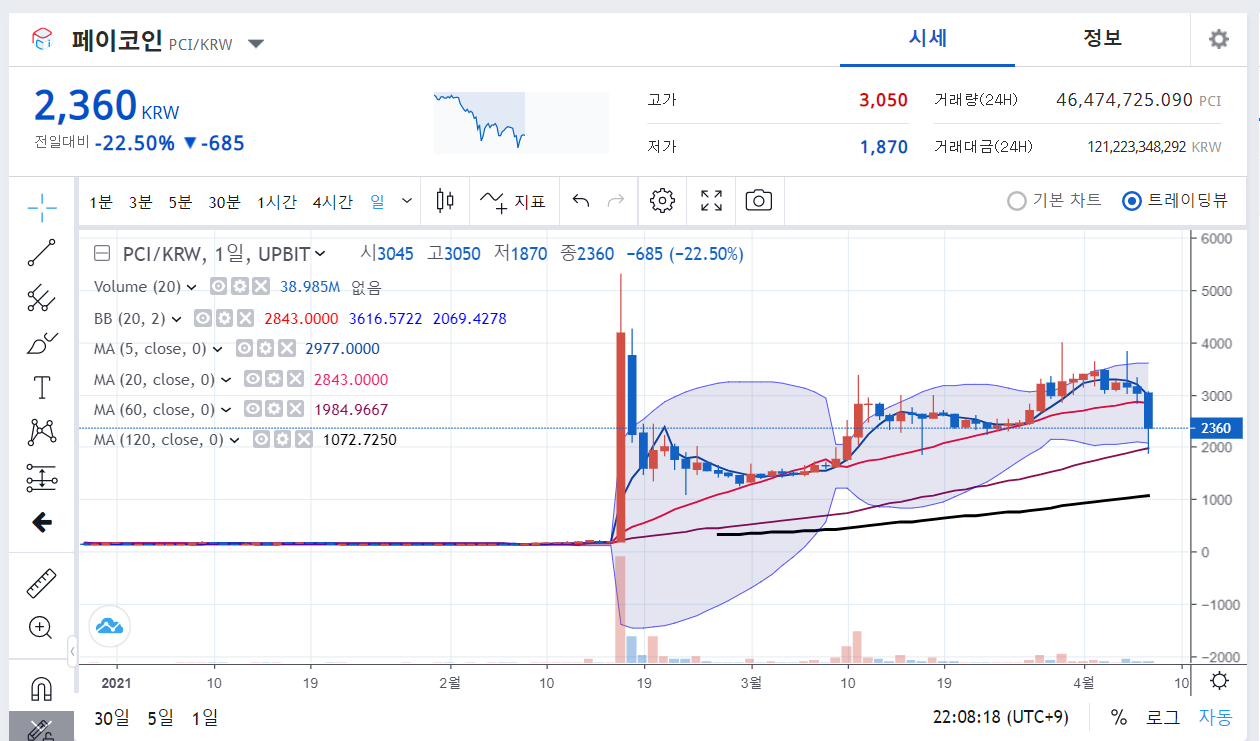Screen dimensions: 1260x741
Task: Click the cloud publish icon on chart
Action: click(109, 627)
